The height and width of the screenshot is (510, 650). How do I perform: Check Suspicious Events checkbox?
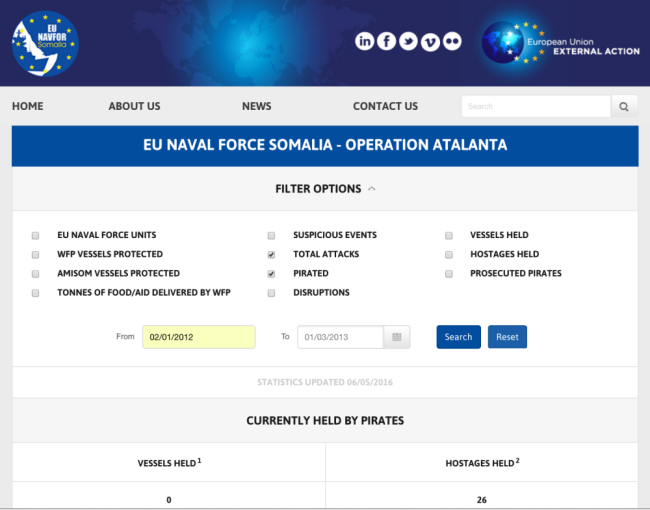click(x=271, y=236)
